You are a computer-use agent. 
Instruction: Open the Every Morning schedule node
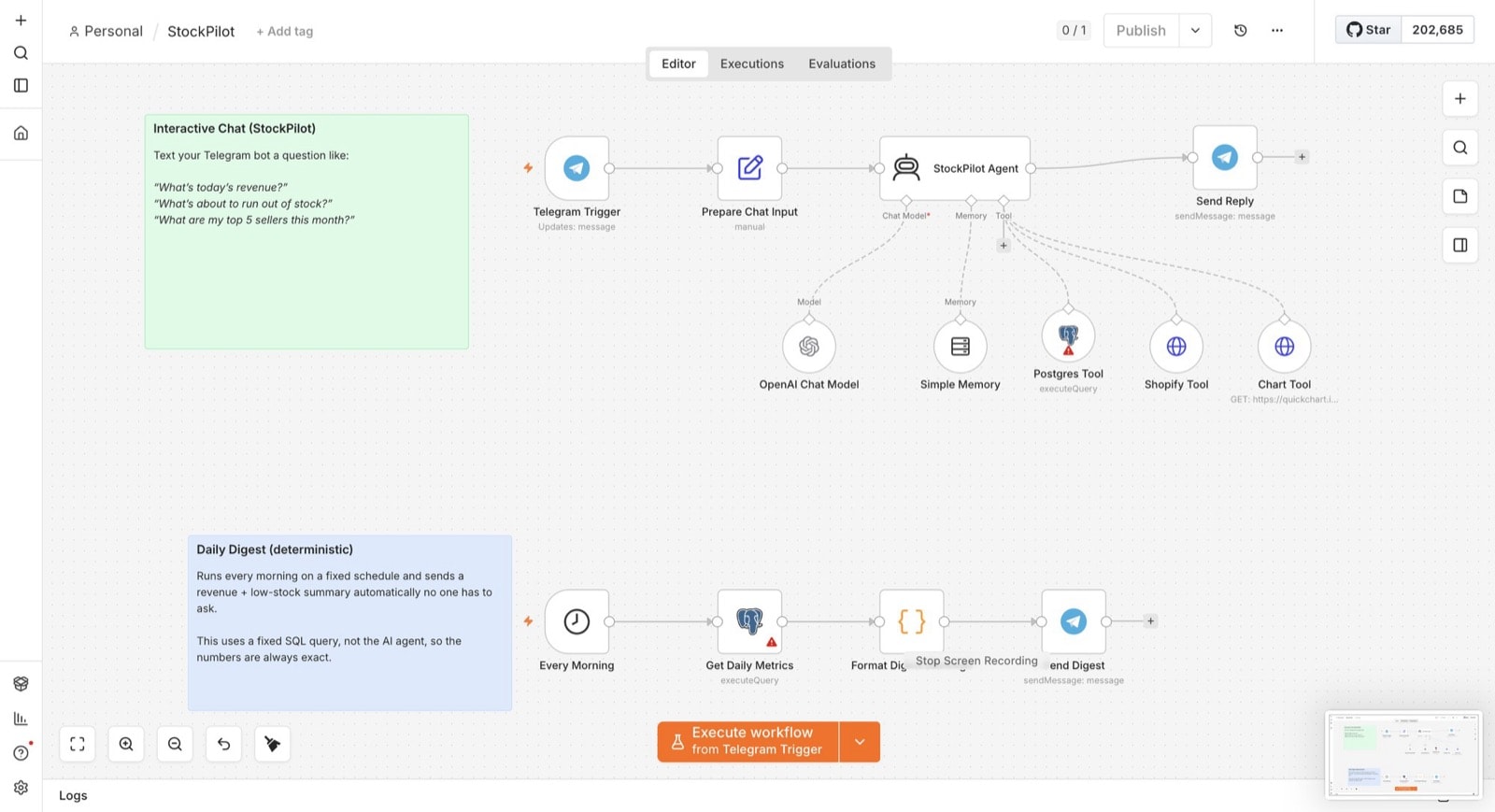coord(577,621)
